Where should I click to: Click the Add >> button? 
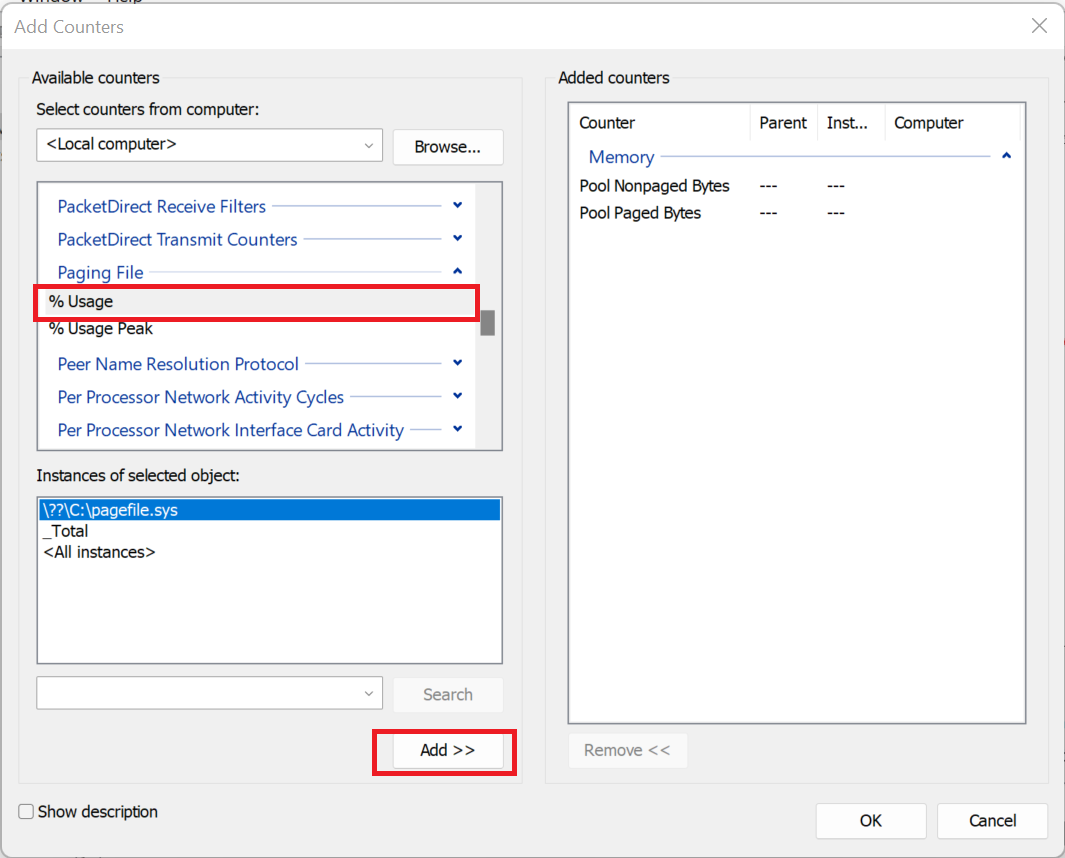click(x=447, y=750)
